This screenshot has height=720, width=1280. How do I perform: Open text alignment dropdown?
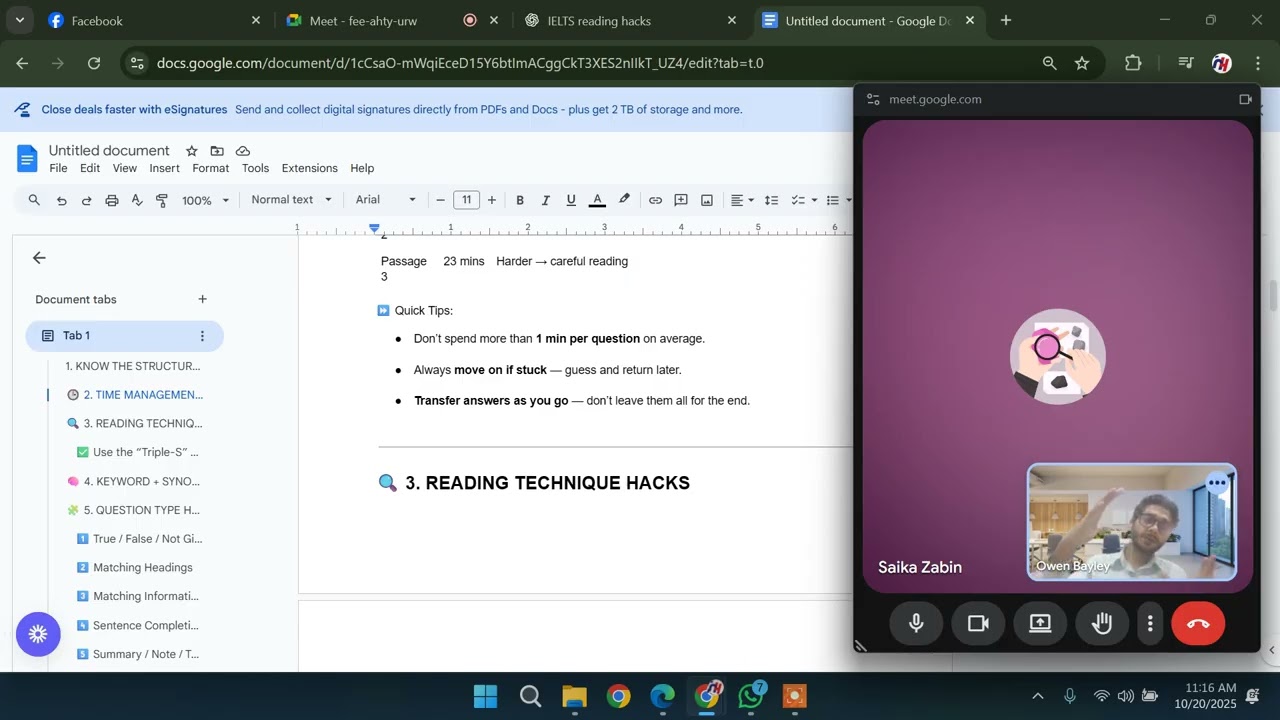click(x=742, y=200)
